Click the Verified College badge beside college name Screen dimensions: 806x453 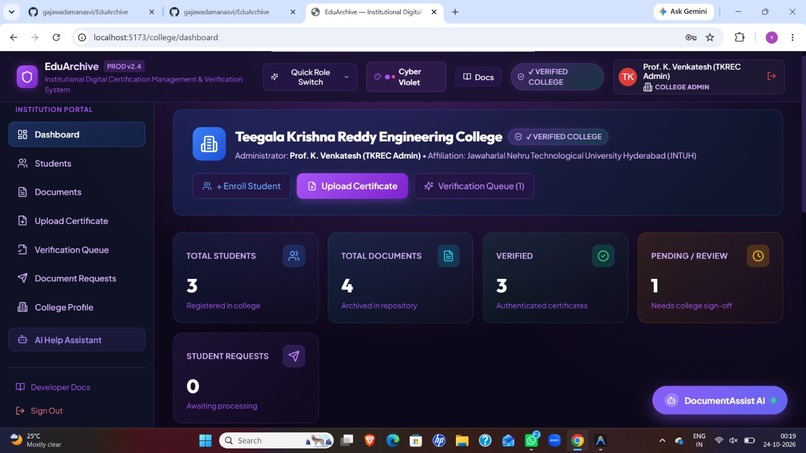point(558,137)
